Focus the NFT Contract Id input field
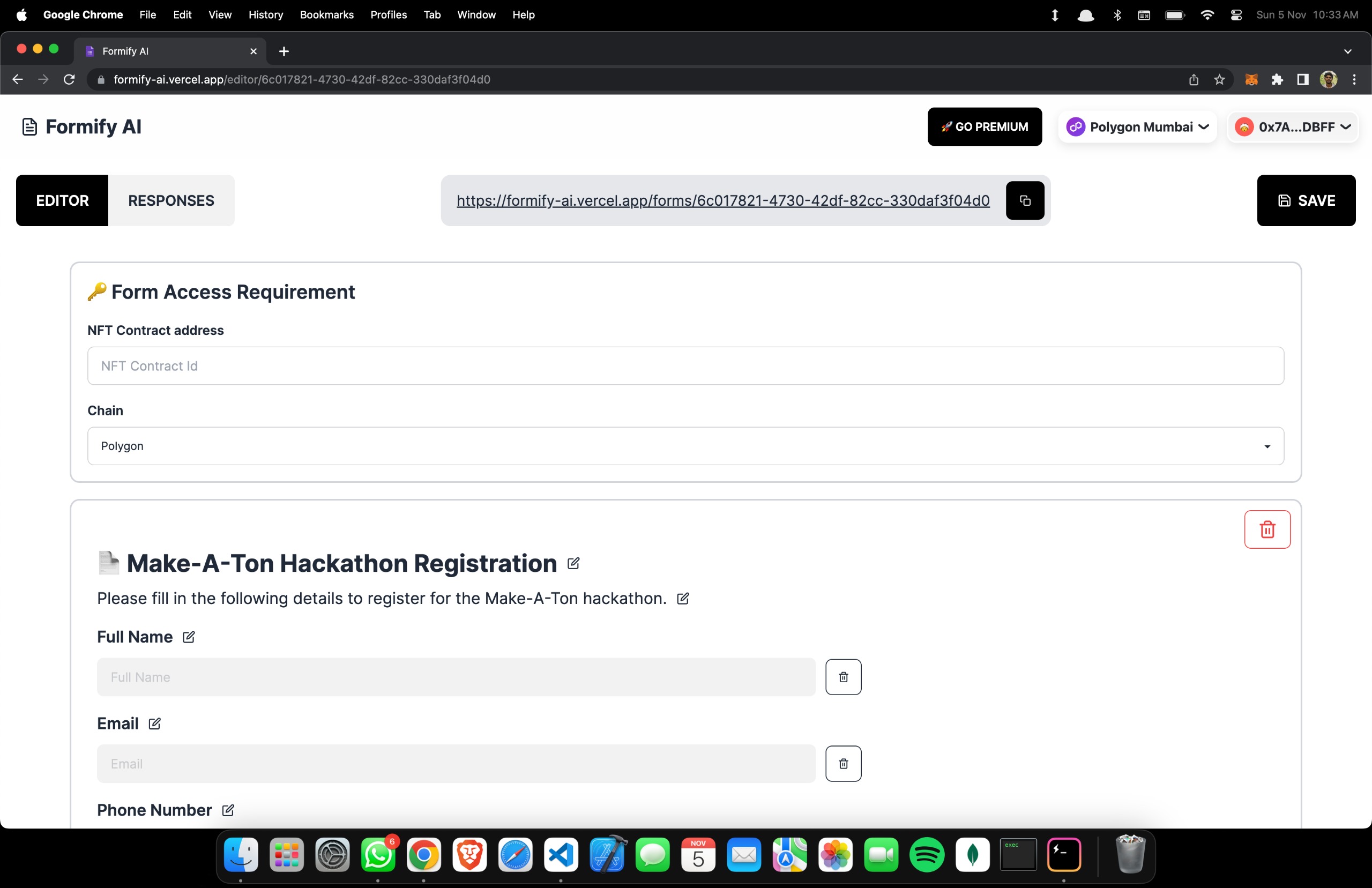 tap(685, 365)
